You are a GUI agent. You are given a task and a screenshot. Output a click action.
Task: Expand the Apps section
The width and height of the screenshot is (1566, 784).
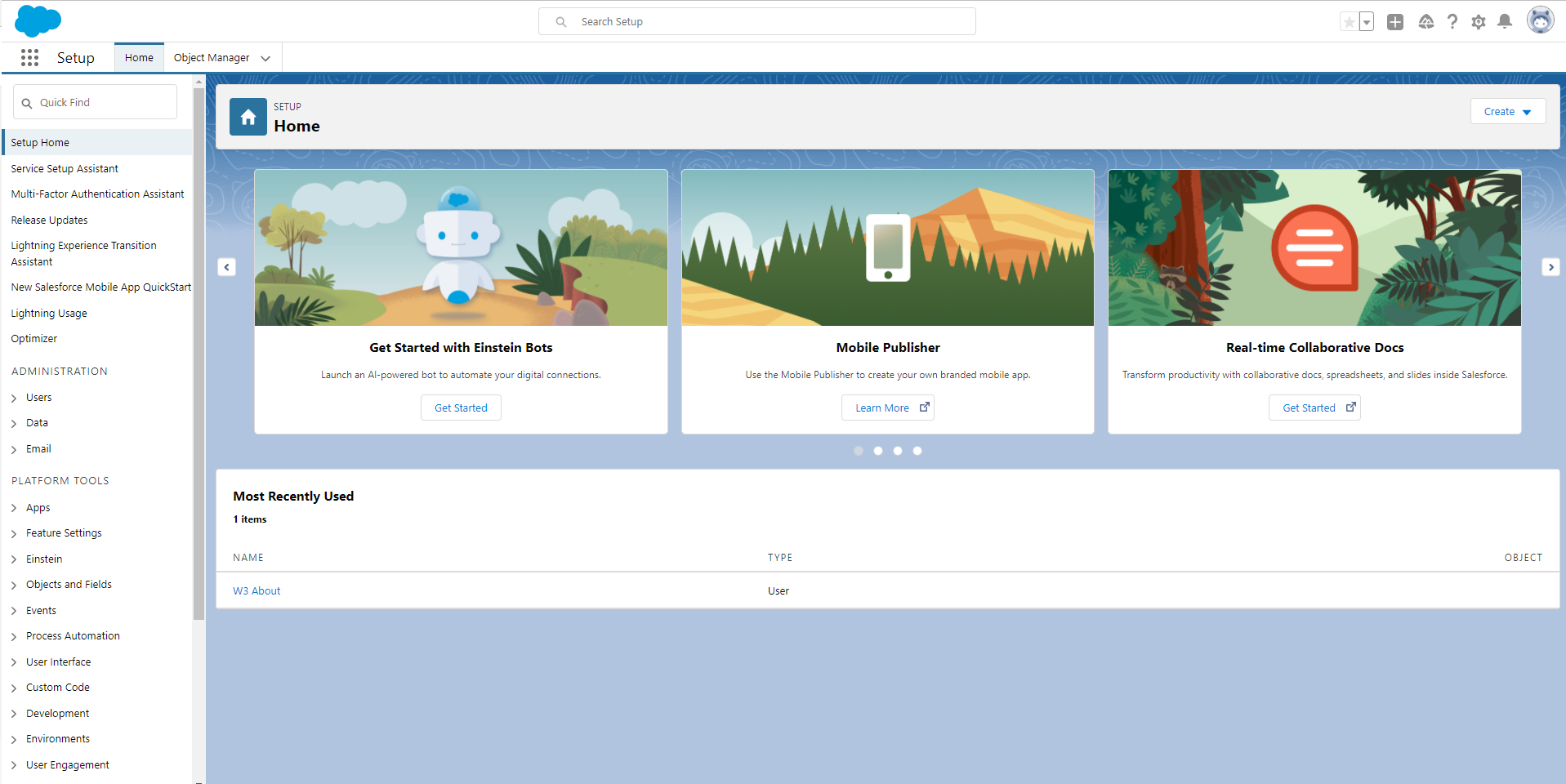(14, 508)
